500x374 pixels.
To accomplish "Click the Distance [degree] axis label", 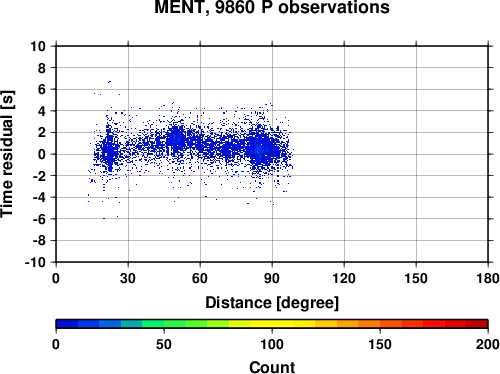I will [272, 303].
